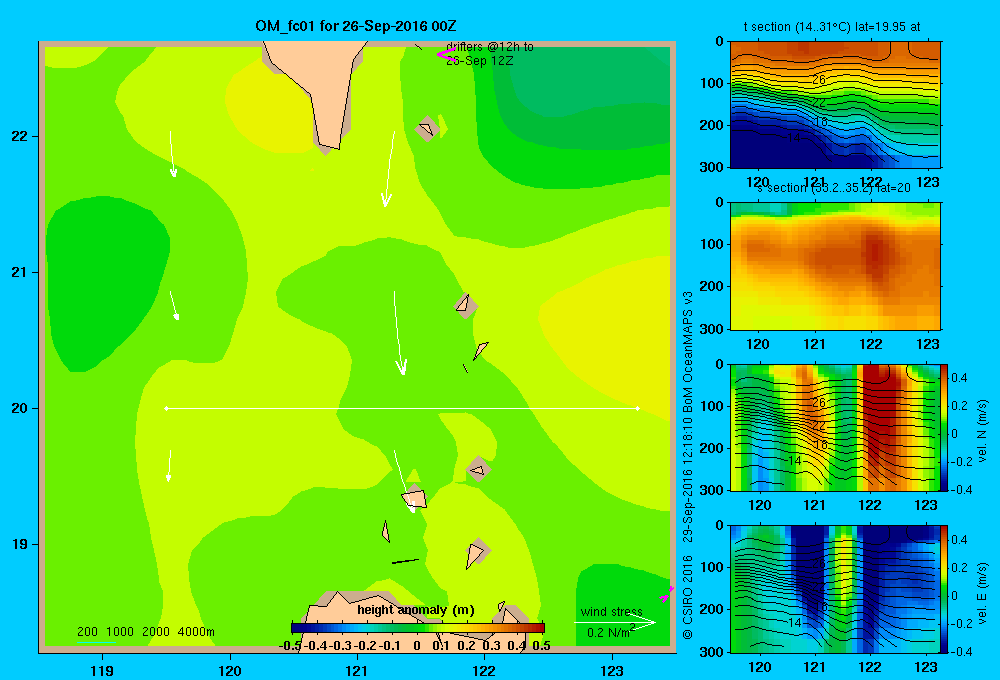The image size is (1000, 680).
Task: Click the plot title 'OM_fc01 for 26-Sep-2016 00Z'
Action: pos(356,26)
